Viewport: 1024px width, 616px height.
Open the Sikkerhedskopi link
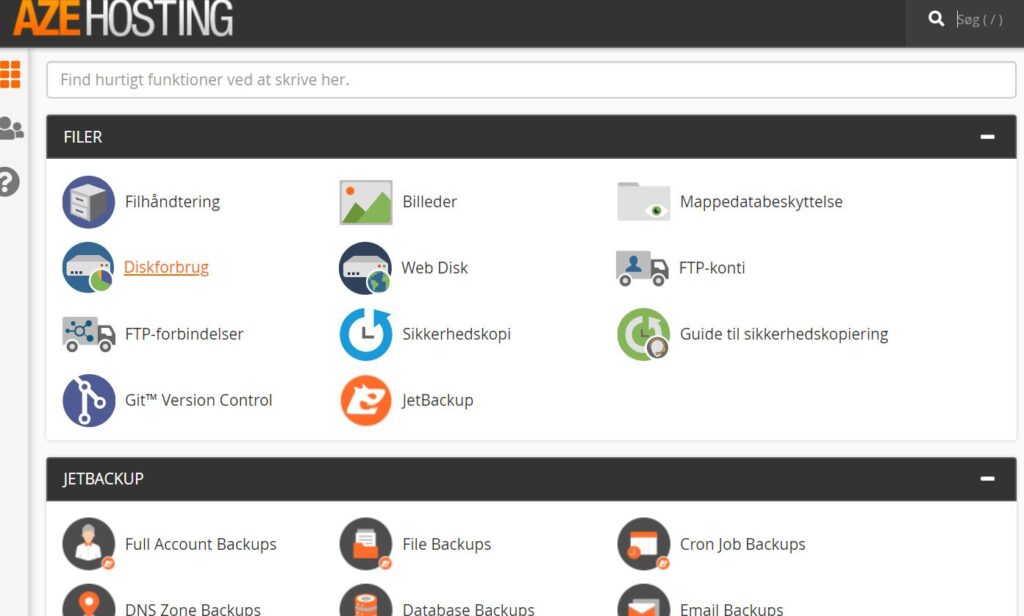(456, 334)
